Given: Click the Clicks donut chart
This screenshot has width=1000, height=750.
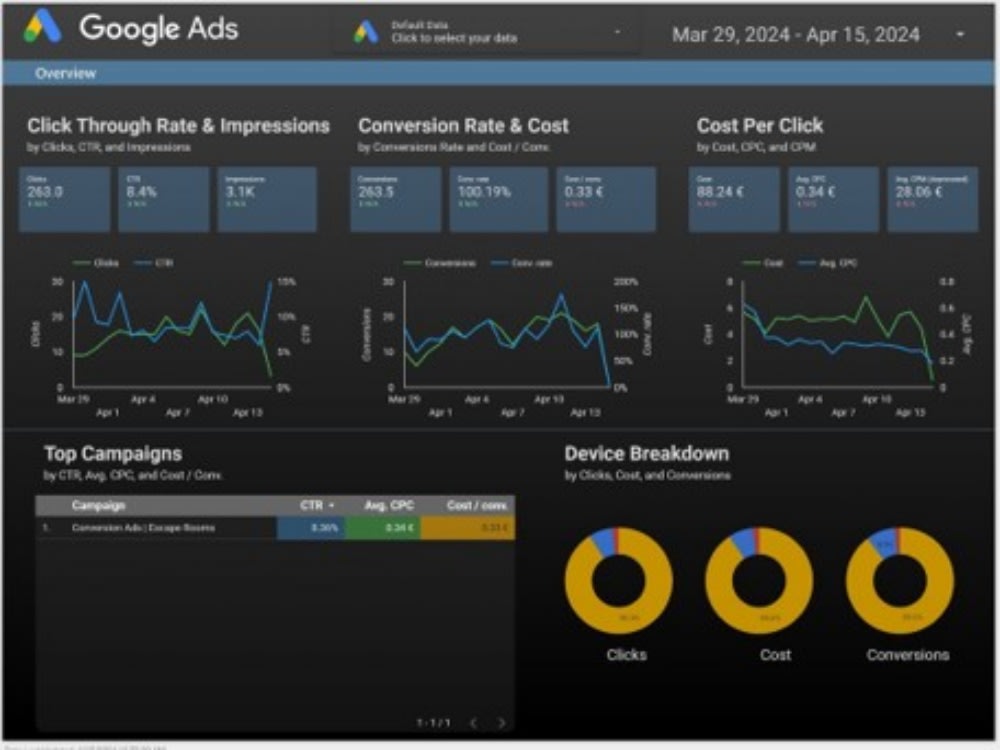Looking at the screenshot, I should 619,580.
